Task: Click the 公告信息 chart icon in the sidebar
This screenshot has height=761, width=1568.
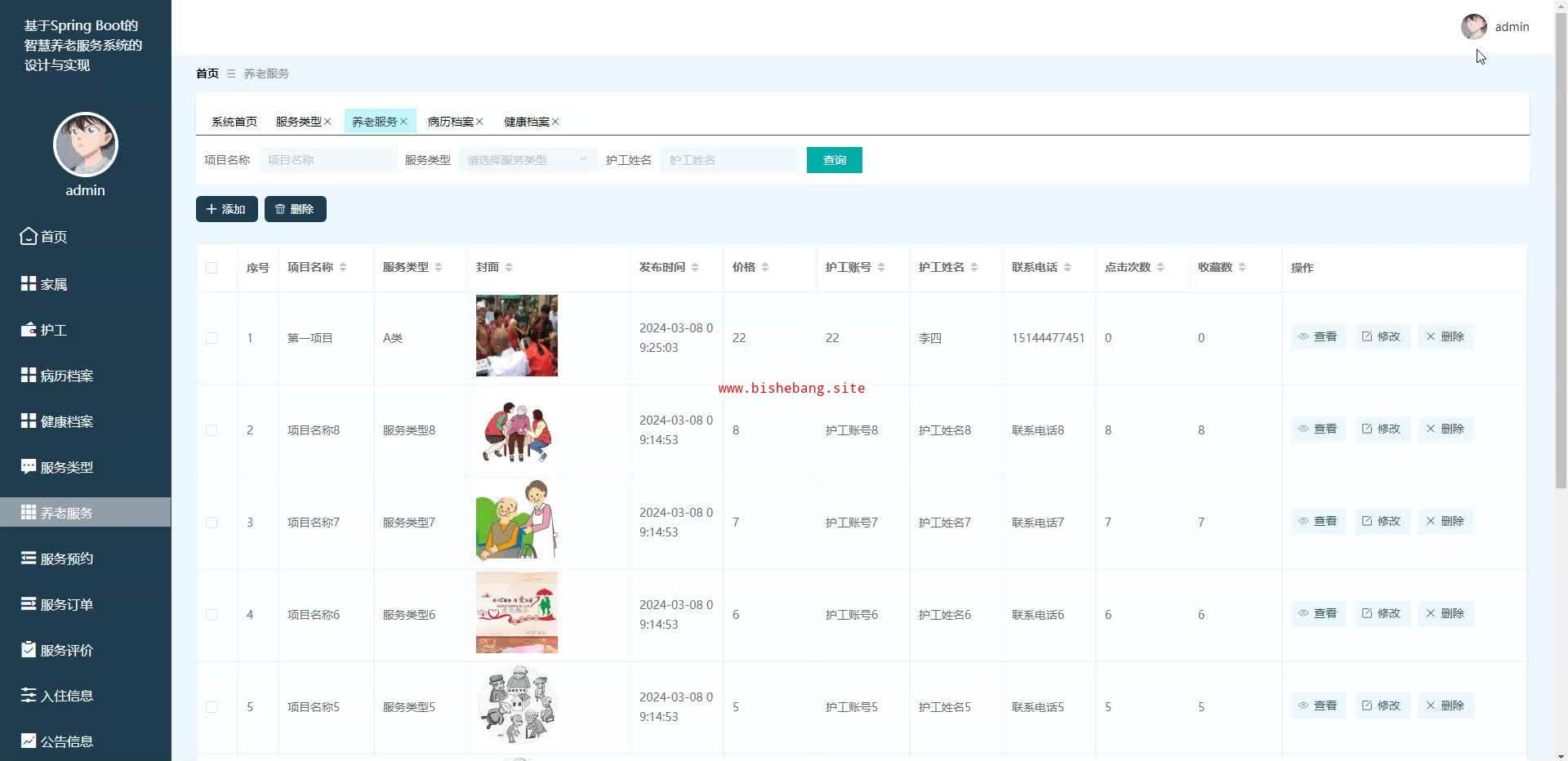Action: (29, 741)
